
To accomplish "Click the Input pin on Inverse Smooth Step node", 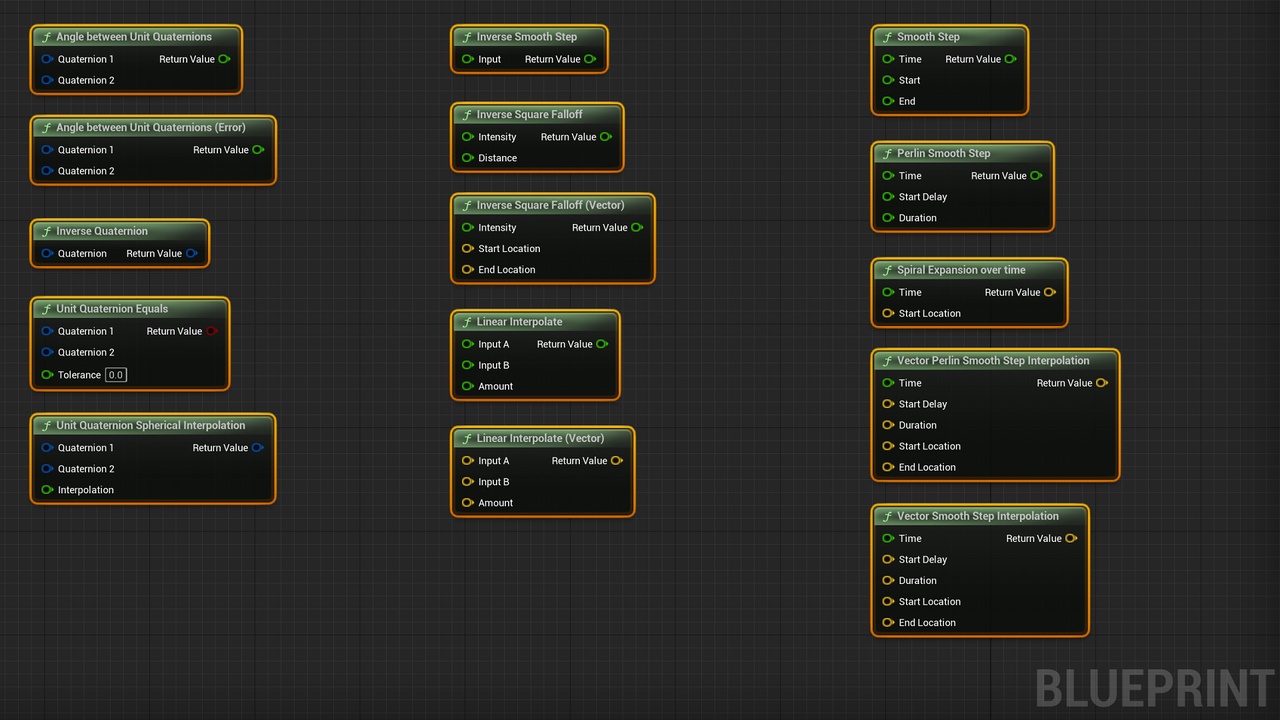I will point(467,59).
